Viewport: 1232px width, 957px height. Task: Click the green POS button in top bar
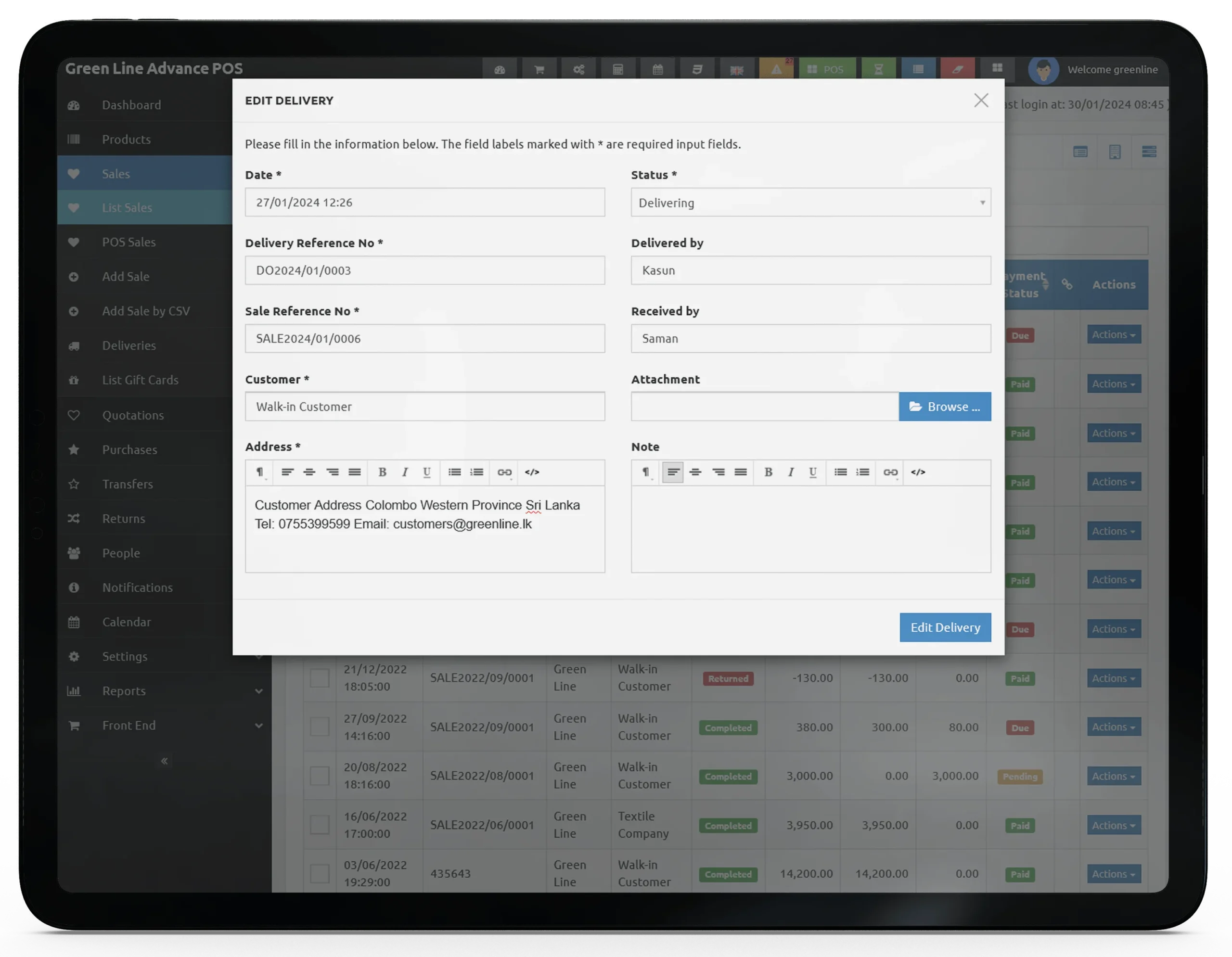(x=826, y=69)
